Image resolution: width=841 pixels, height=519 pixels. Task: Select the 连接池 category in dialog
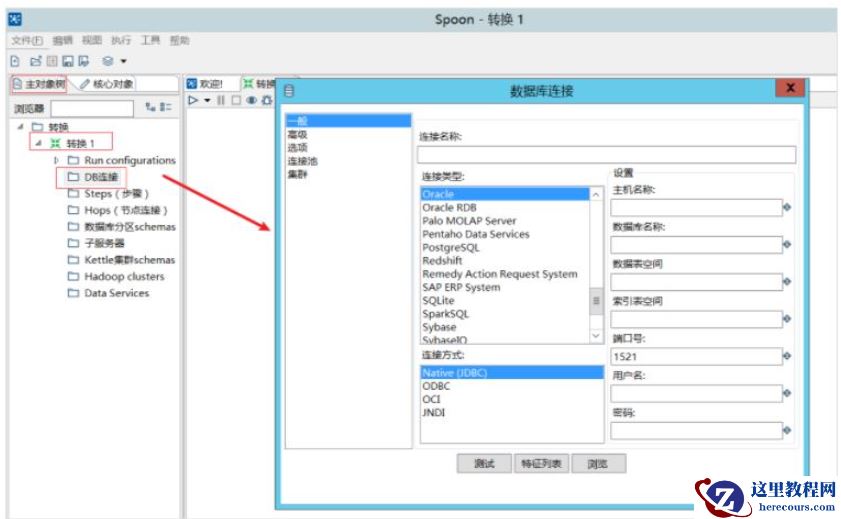(x=303, y=161)
